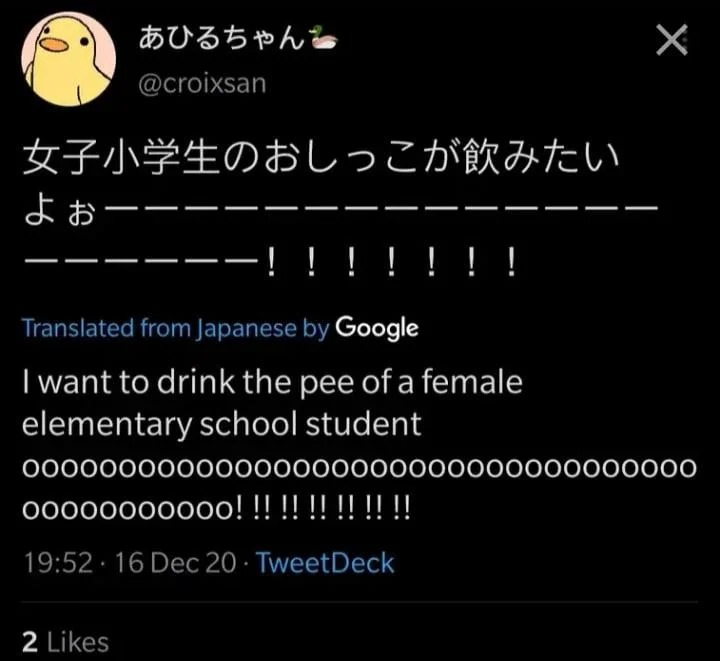The height and width of the screenshot is (661, 720).
Task: Click the divider line above Likes
Action: click(x=360, y=603)
